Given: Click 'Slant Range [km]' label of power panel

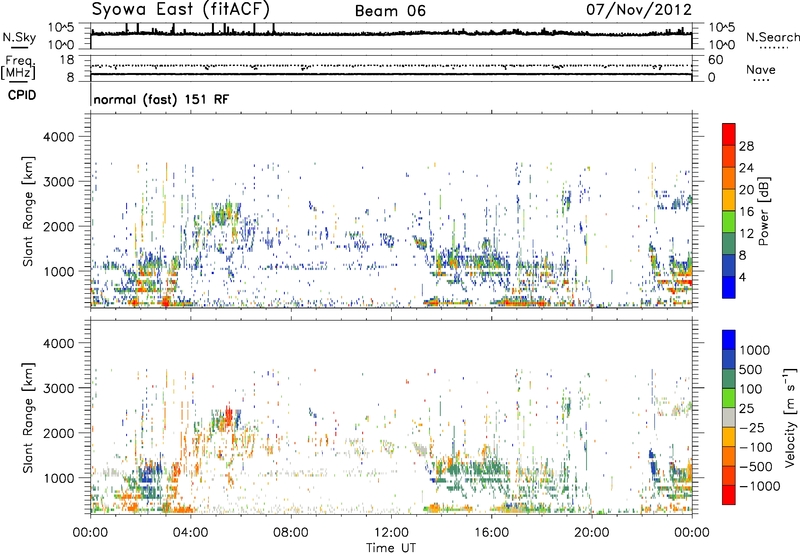Looking at the screenshot, I should coord(28,211).
